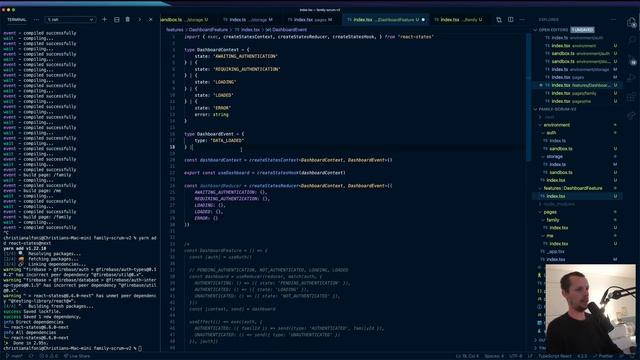Switch to the TERMINAL panel tab
The height and width of the screenshot is (360, 640).
point(17,19)
